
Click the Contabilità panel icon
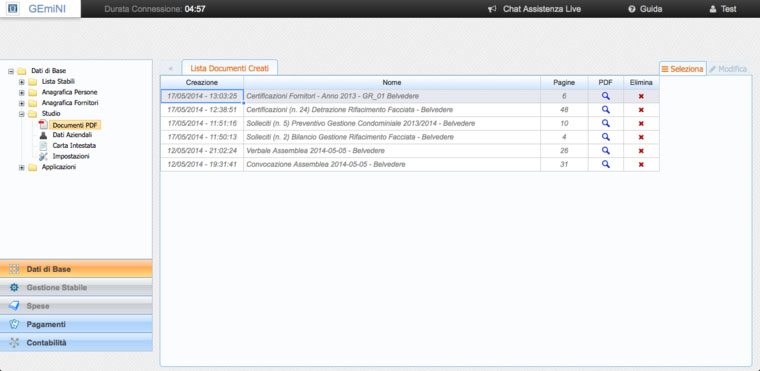point(14,343)
